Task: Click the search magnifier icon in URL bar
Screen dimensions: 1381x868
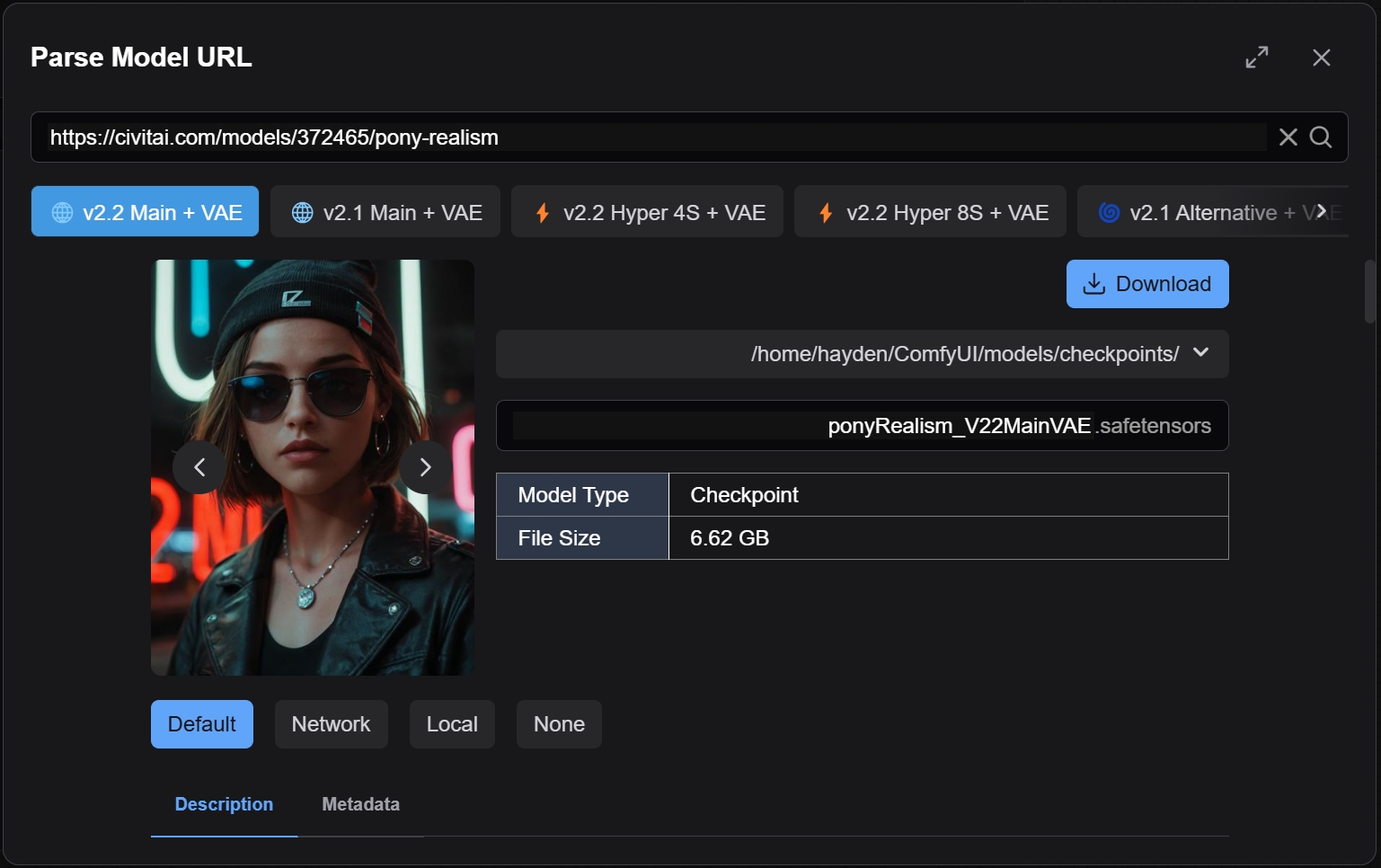Action: click(1320, 137)
